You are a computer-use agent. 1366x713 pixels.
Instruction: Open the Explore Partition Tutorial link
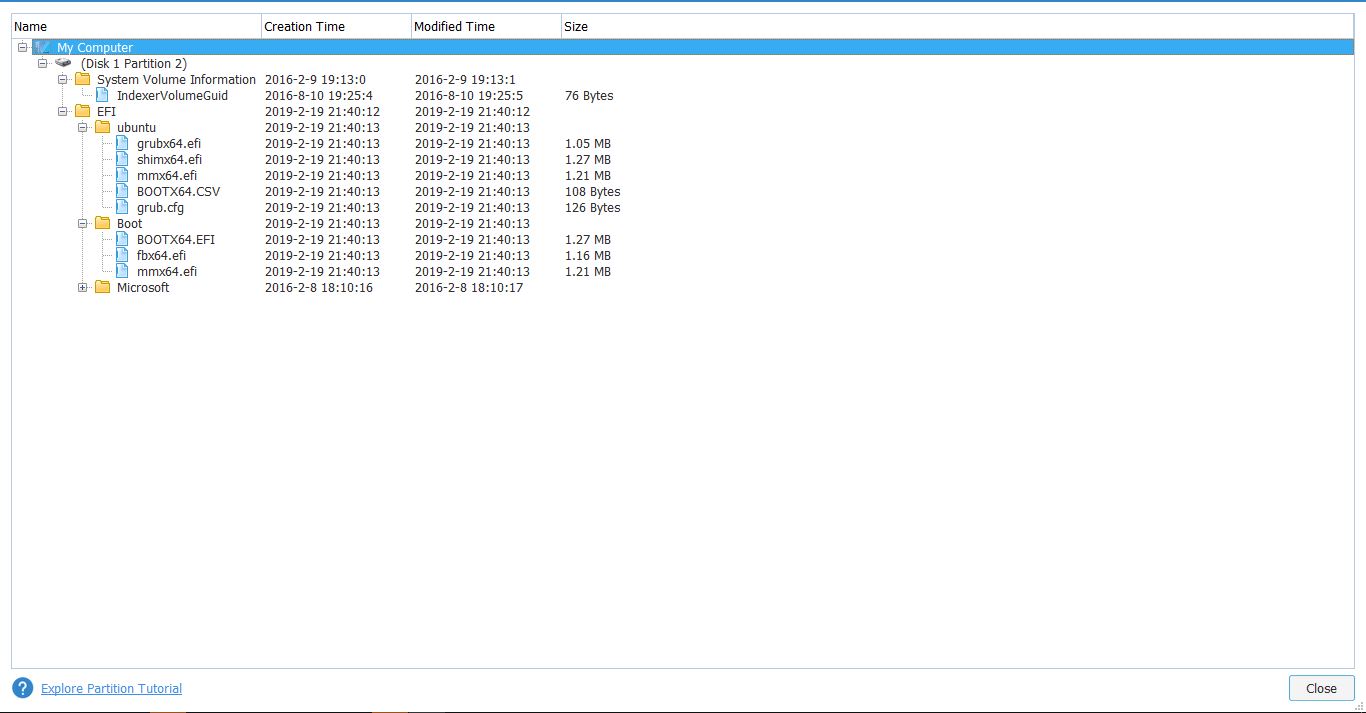(111, 688)
